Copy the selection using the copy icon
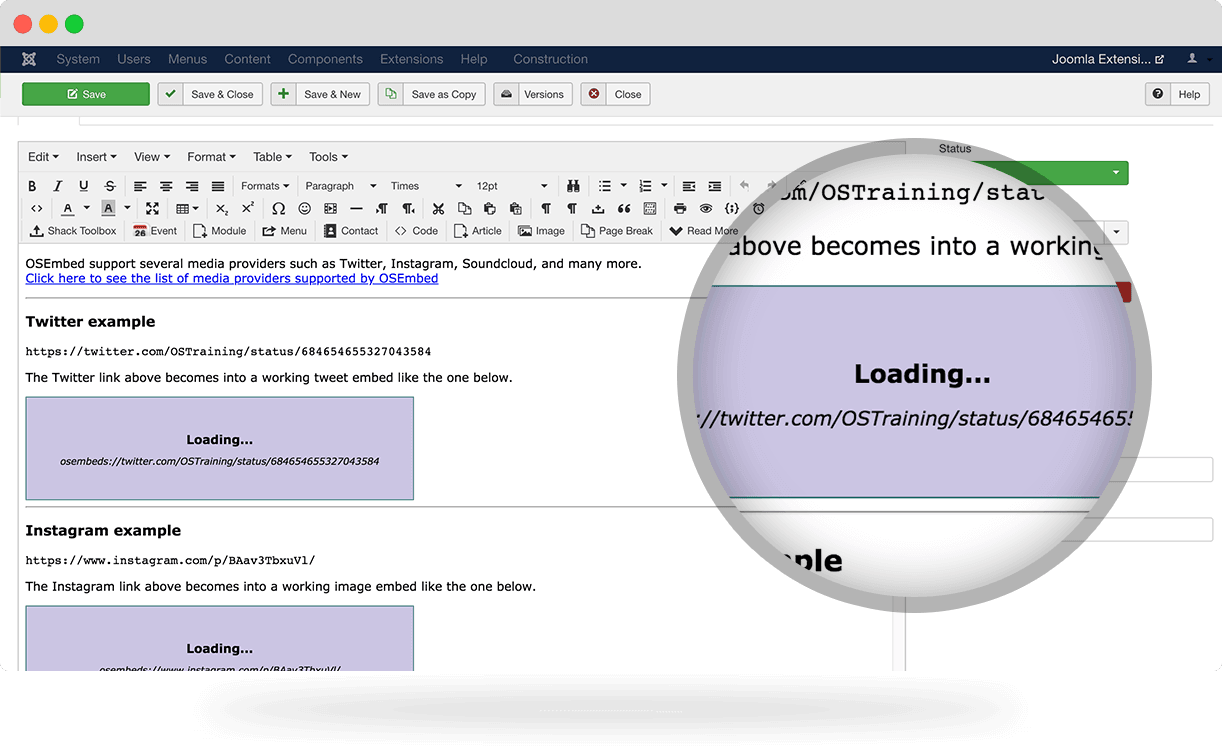The image size is (1222, 748). point(464,208)
